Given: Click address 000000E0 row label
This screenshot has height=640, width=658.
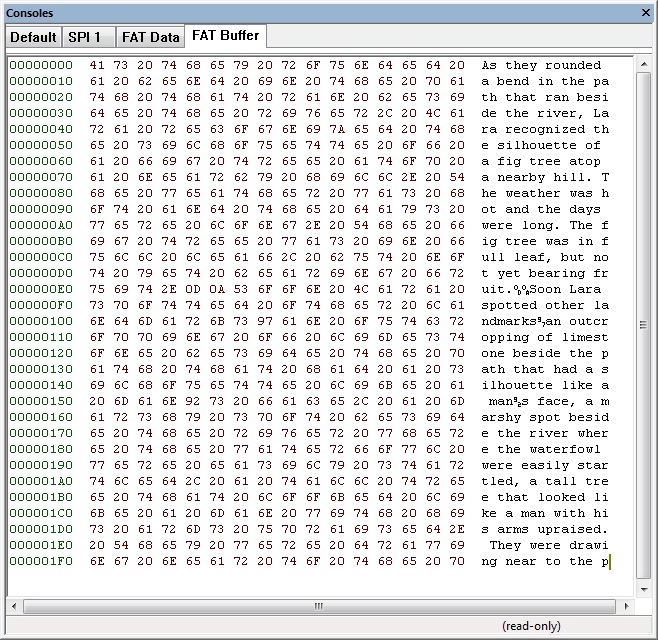Looking at the screenshot, I should pyautogui.click(x=41, y=289).
